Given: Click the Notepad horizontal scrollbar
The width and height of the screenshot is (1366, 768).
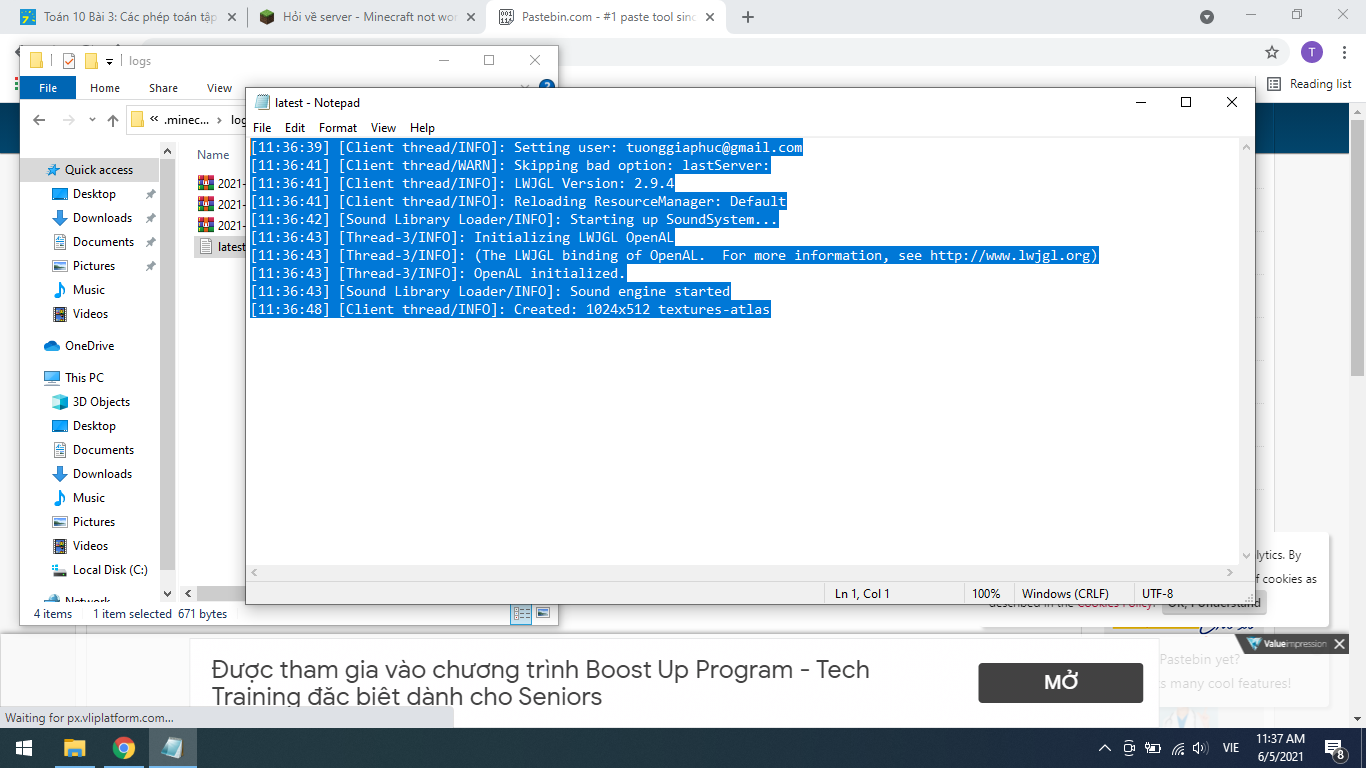Looking at the screenshot, I should tap(742, 573).
